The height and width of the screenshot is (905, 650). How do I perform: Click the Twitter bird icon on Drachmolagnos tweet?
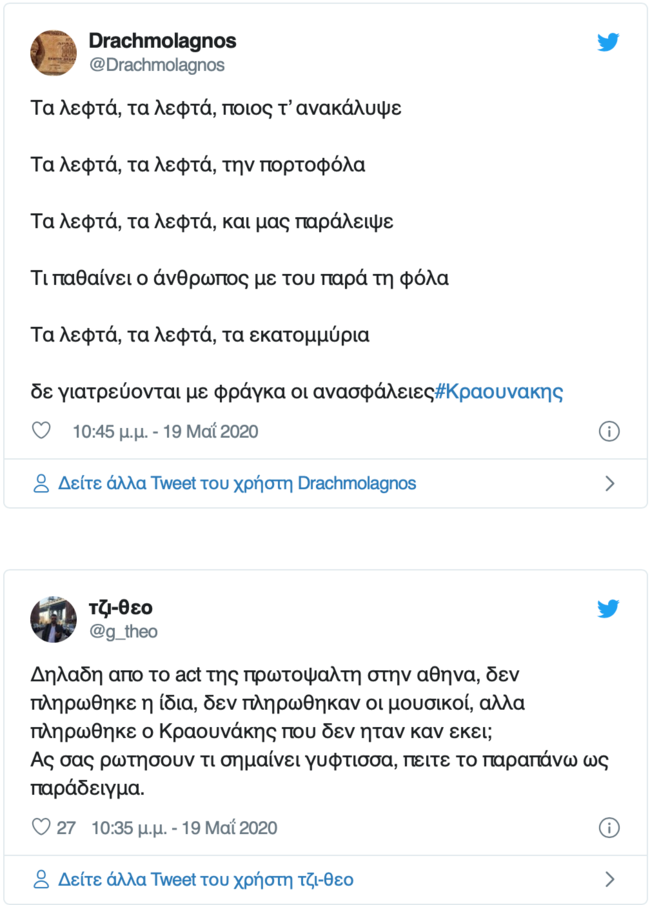(608, 42)
